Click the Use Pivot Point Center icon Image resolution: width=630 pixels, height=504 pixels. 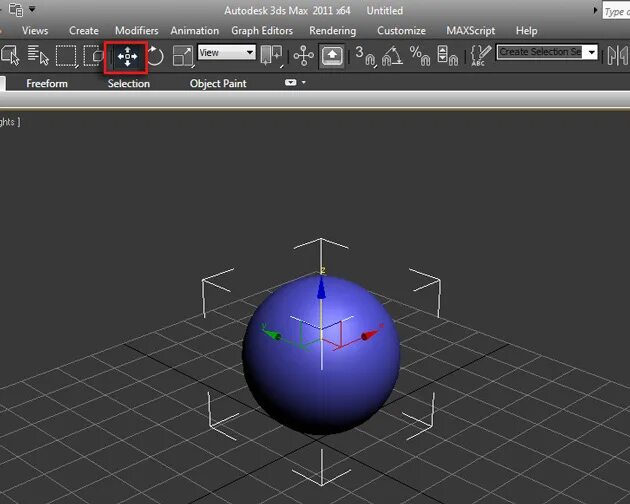(272, 55)
